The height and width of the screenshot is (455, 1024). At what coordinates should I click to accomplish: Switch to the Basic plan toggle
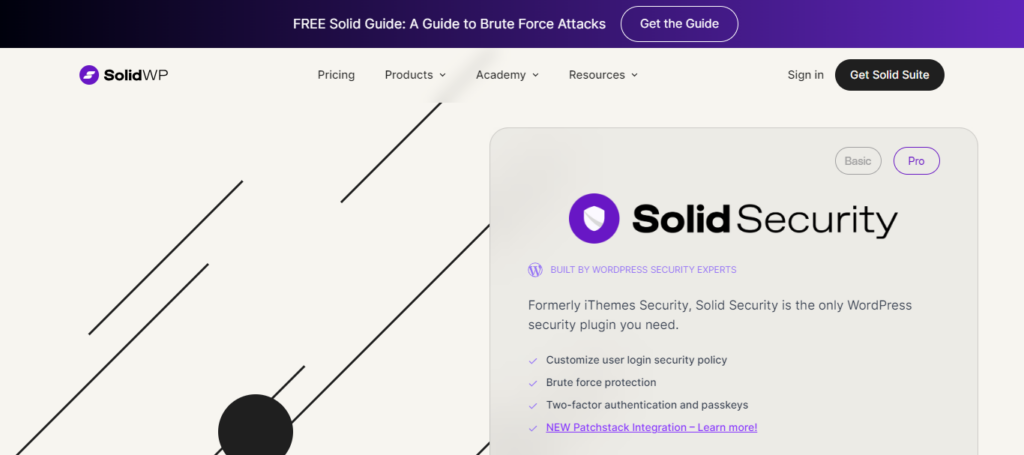(858, 161)
